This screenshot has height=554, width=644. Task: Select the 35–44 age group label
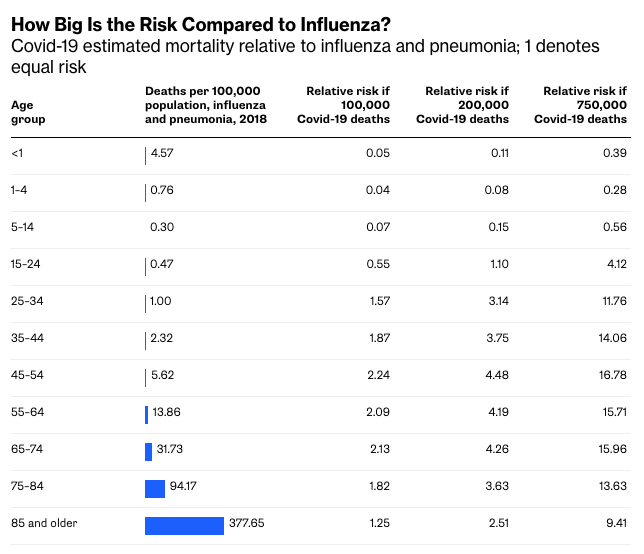27,338
